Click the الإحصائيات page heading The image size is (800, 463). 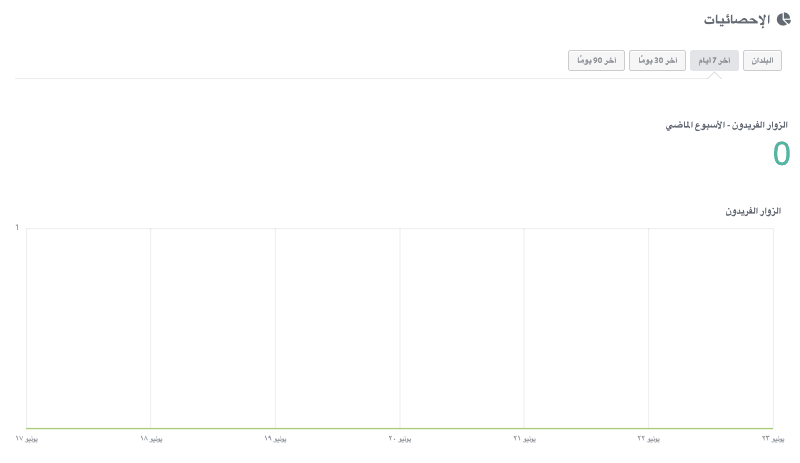pos(737,20)
